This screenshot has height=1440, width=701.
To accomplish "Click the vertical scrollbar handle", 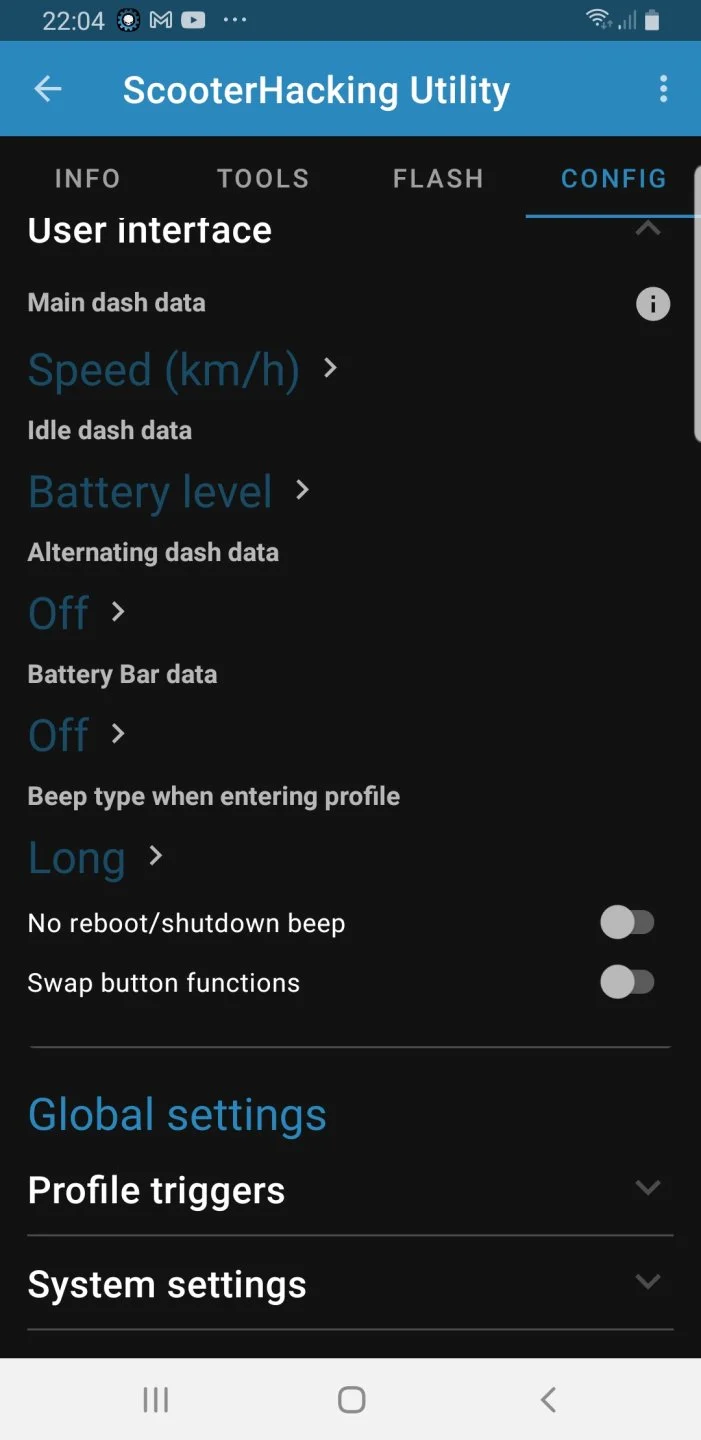I will tap(696, 330).
